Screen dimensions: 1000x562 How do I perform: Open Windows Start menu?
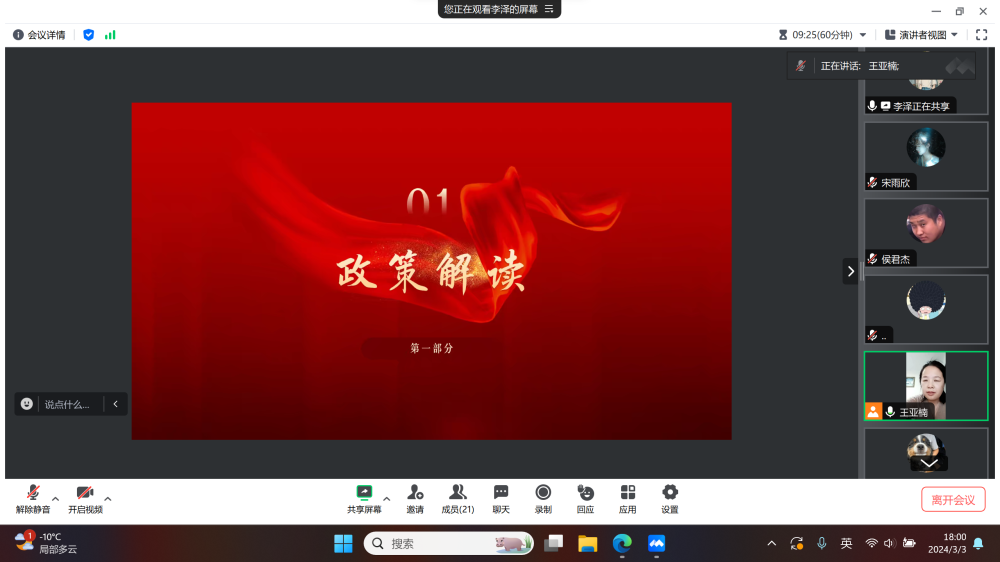pyautogui.click(x=343, y=544)
